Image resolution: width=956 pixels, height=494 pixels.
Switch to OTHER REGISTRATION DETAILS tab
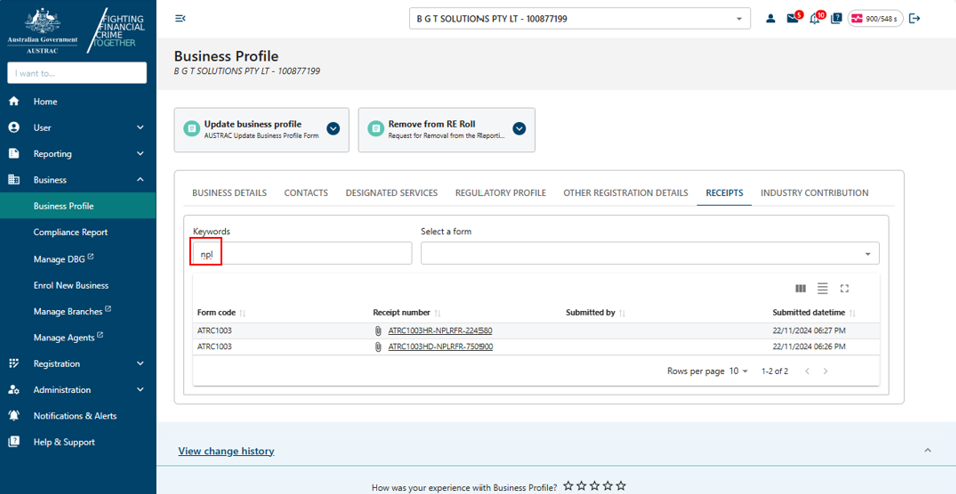click(626, 193)
